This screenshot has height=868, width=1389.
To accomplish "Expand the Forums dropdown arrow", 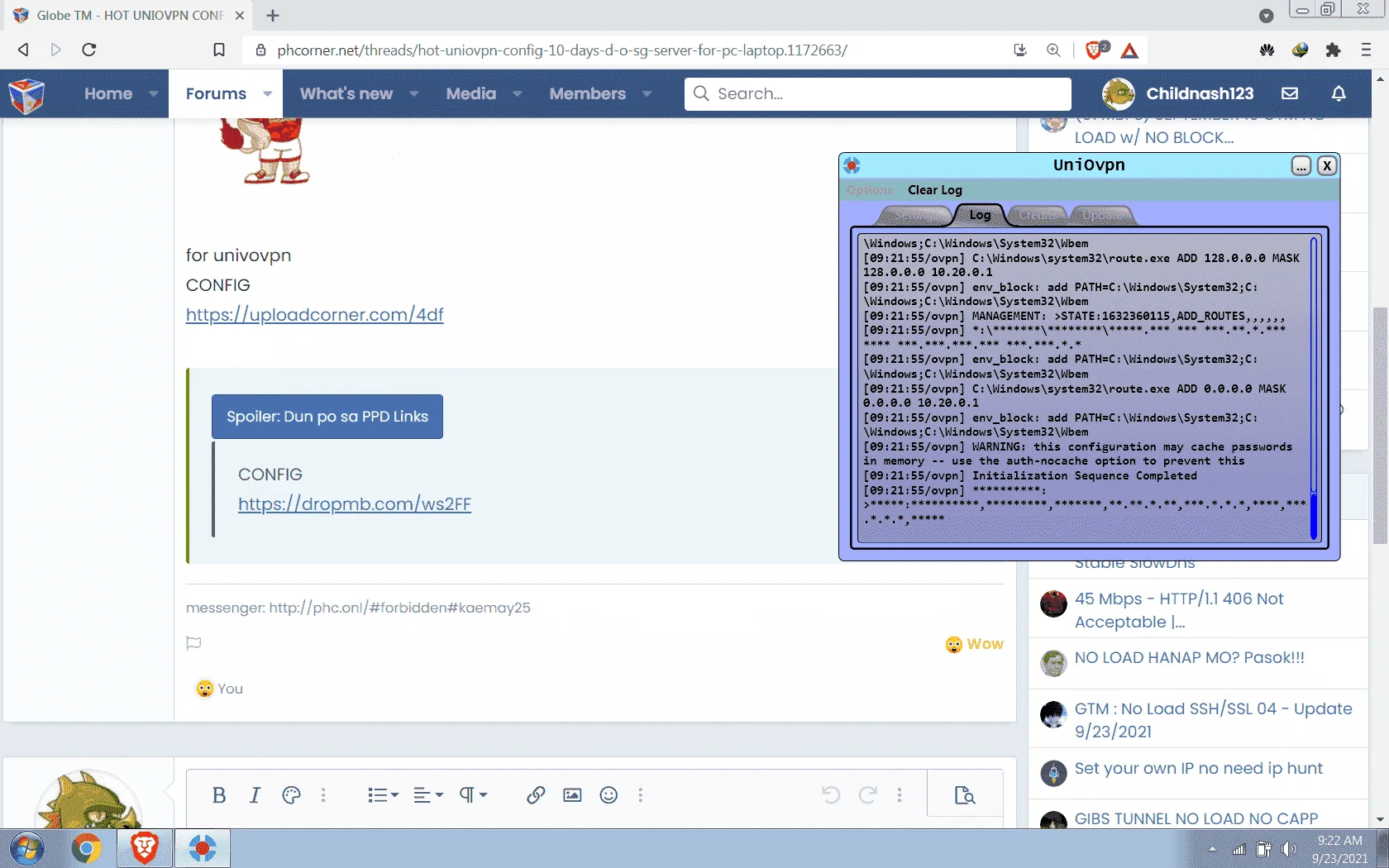I will 267,93.
